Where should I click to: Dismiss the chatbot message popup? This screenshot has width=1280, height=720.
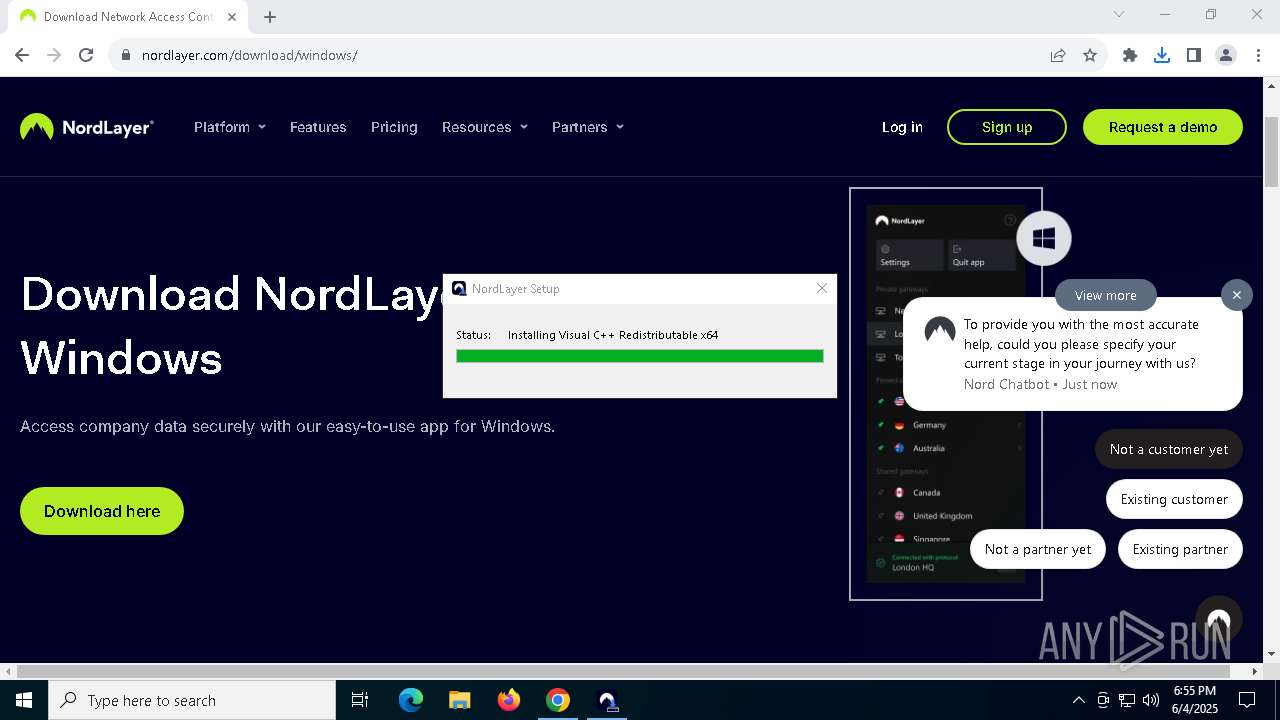(1237, 295)
